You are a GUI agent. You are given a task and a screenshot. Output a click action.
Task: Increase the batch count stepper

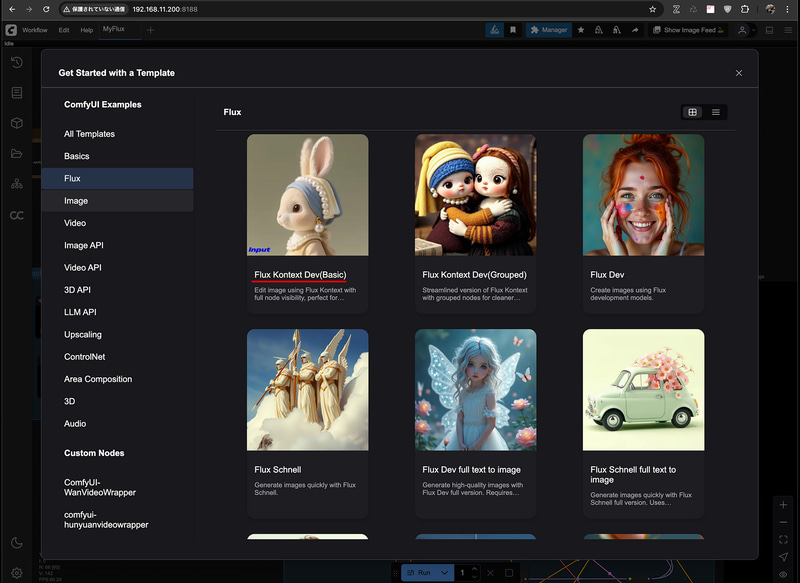click(x=474, y=569)
